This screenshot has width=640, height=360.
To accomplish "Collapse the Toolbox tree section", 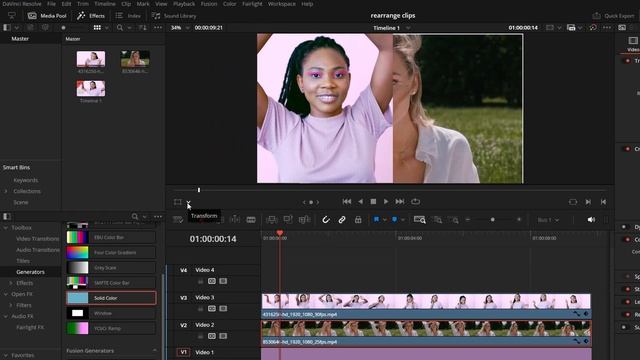I will click(6, 228).
